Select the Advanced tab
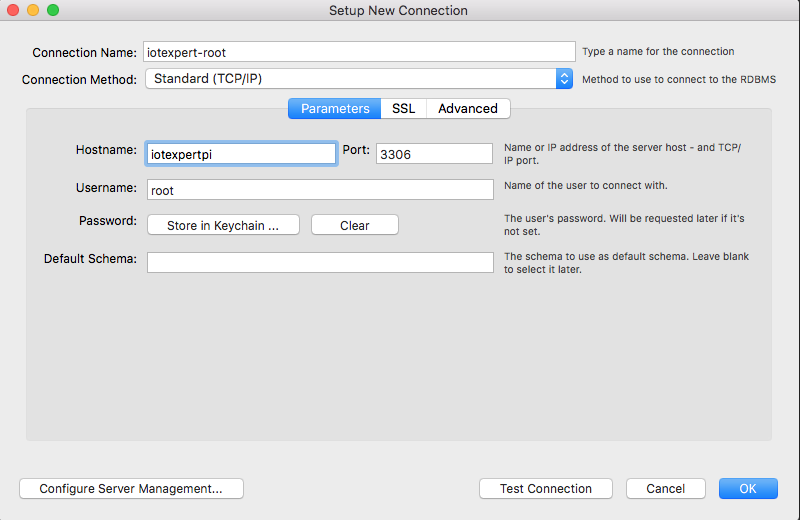This screenshot has width=800, height=520. tap(468, 109)
